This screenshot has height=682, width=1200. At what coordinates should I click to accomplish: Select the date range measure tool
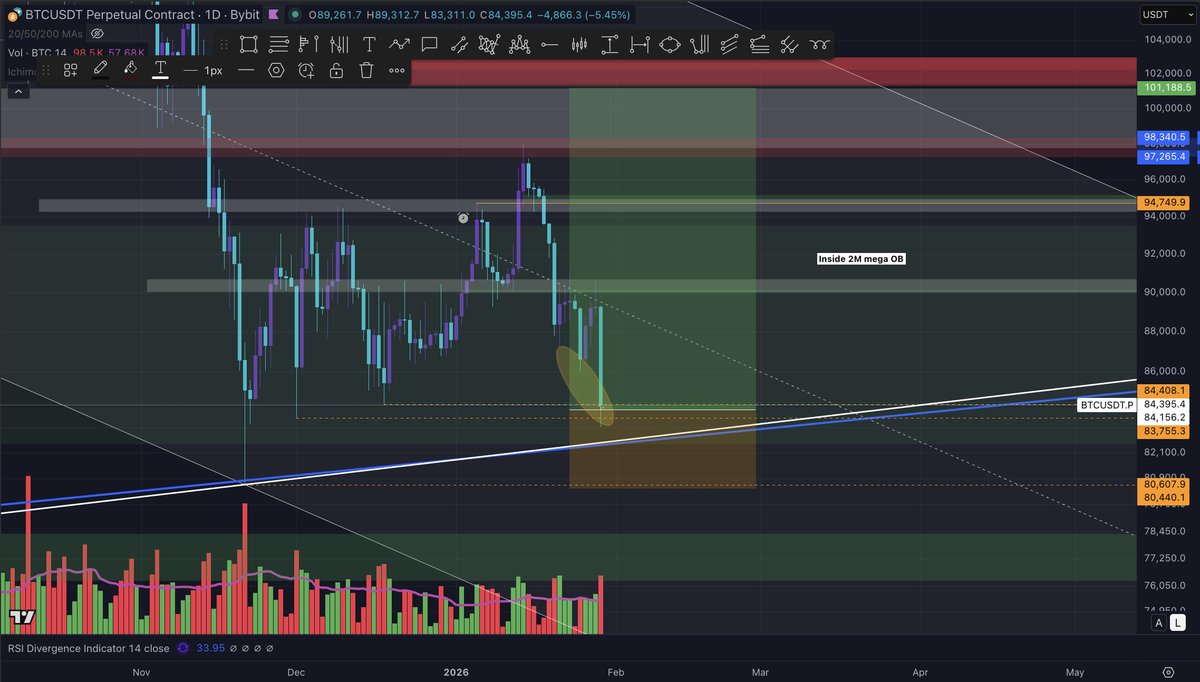click(639, 44)
